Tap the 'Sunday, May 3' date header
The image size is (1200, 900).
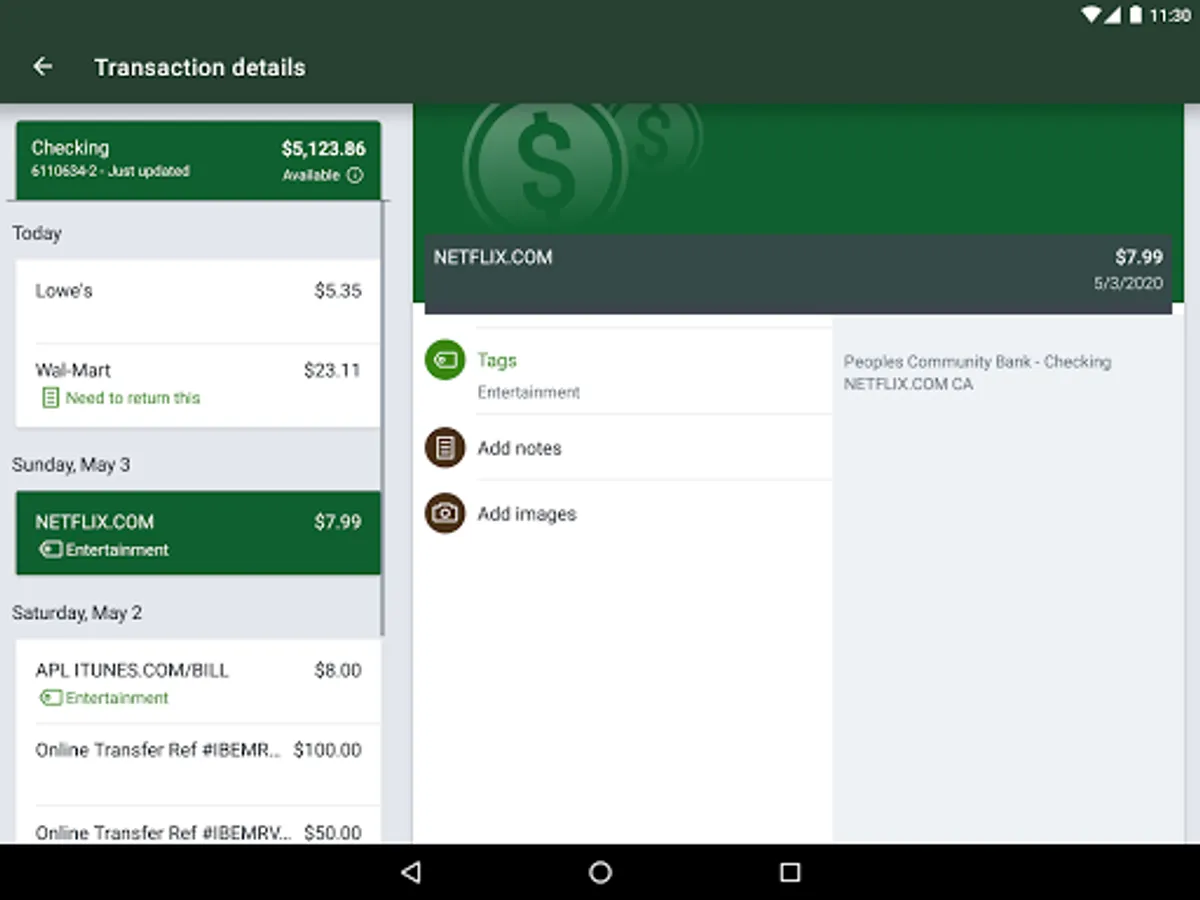pos(71,465)
